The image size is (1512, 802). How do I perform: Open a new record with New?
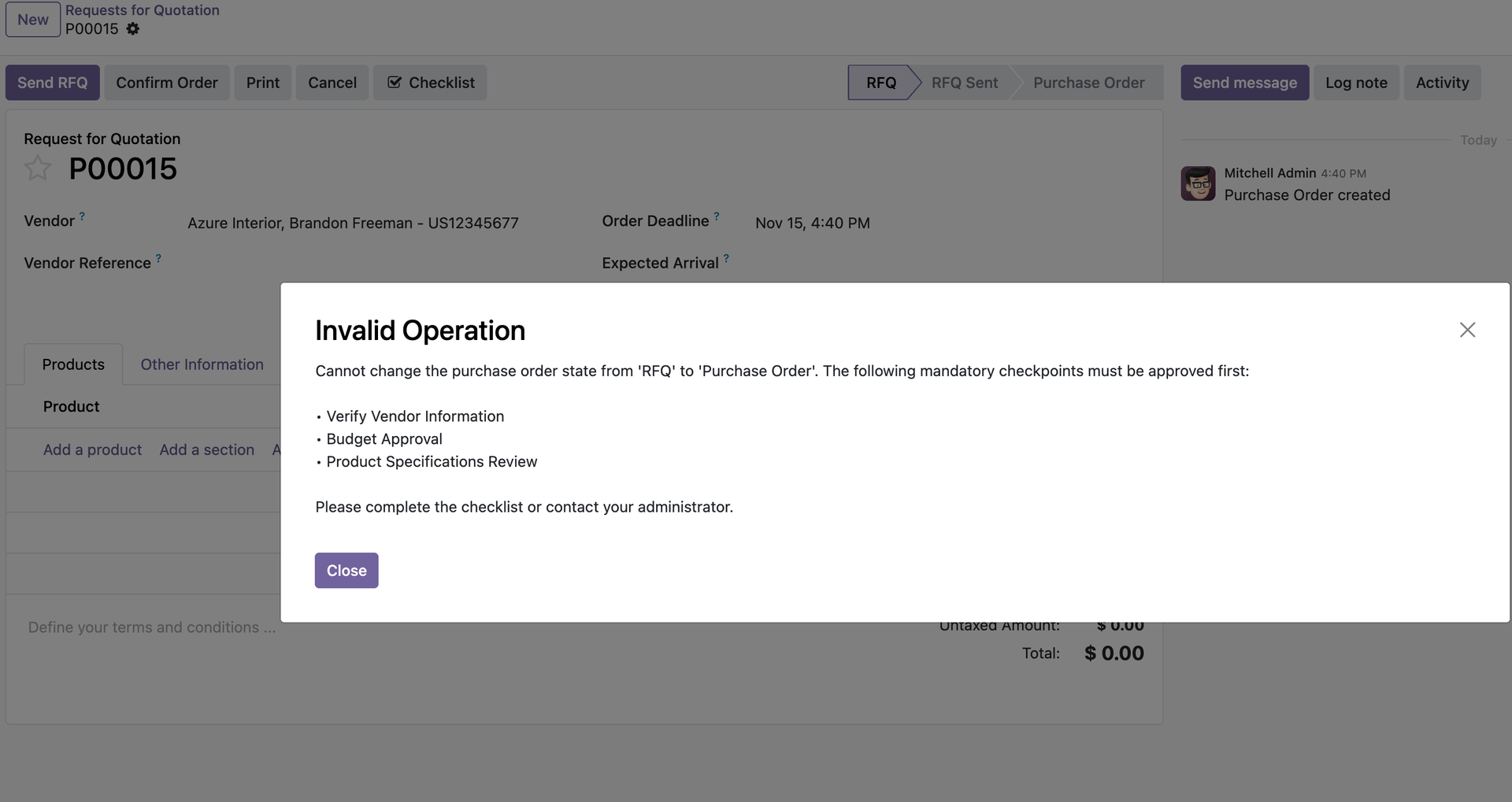coord(32,19)
